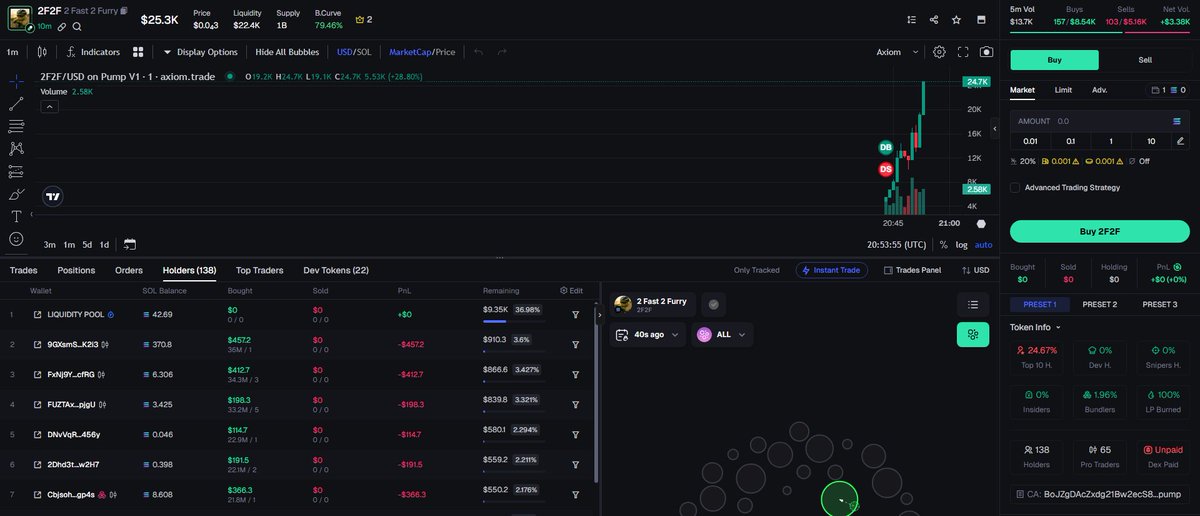The image size is (1200, 516).
Task: Open the forecasting and measurement tool
Action: (x=16, y=171)
